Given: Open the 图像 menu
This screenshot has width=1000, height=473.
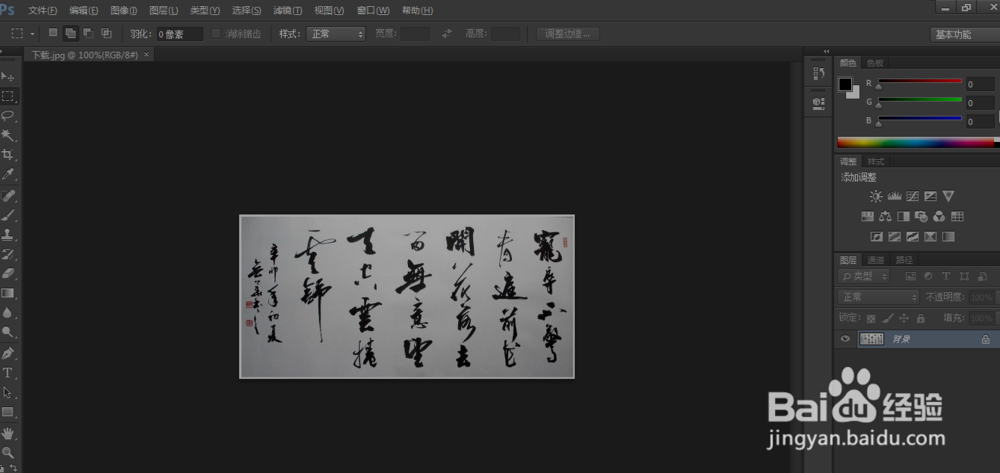Looking at the screenshot, I should [x=124, y=11].
